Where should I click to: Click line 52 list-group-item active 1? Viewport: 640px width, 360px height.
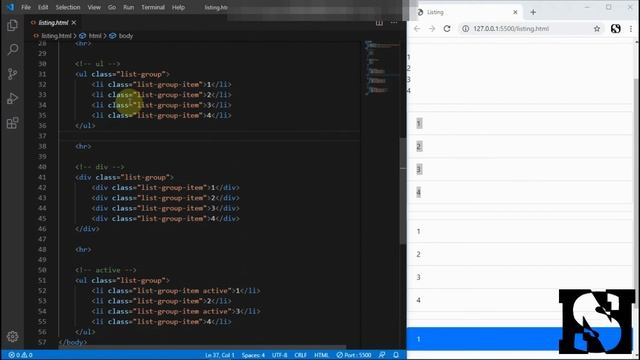(x=176, y=291)
